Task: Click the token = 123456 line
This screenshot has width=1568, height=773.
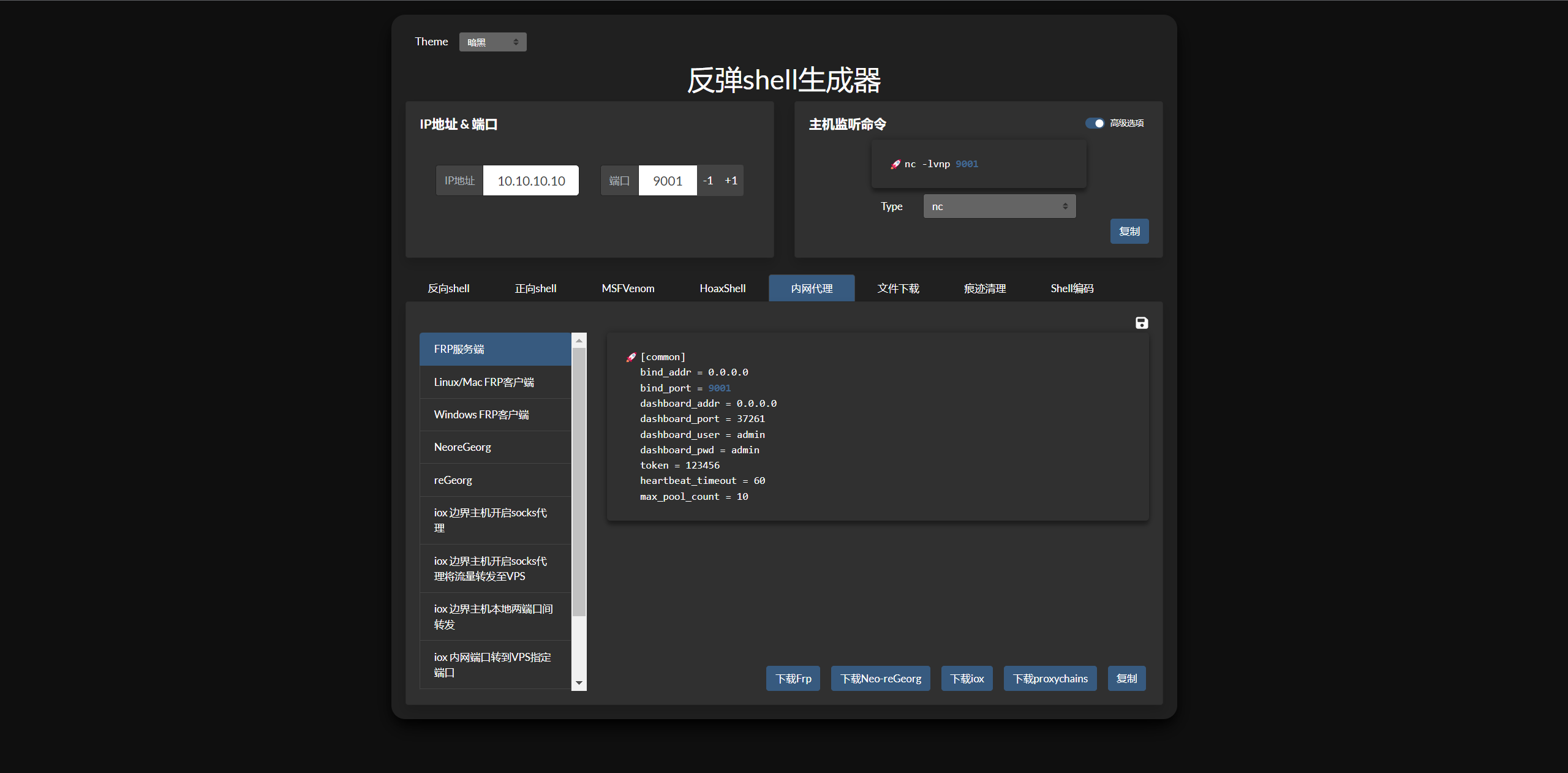Action: (x=680, y=466)
